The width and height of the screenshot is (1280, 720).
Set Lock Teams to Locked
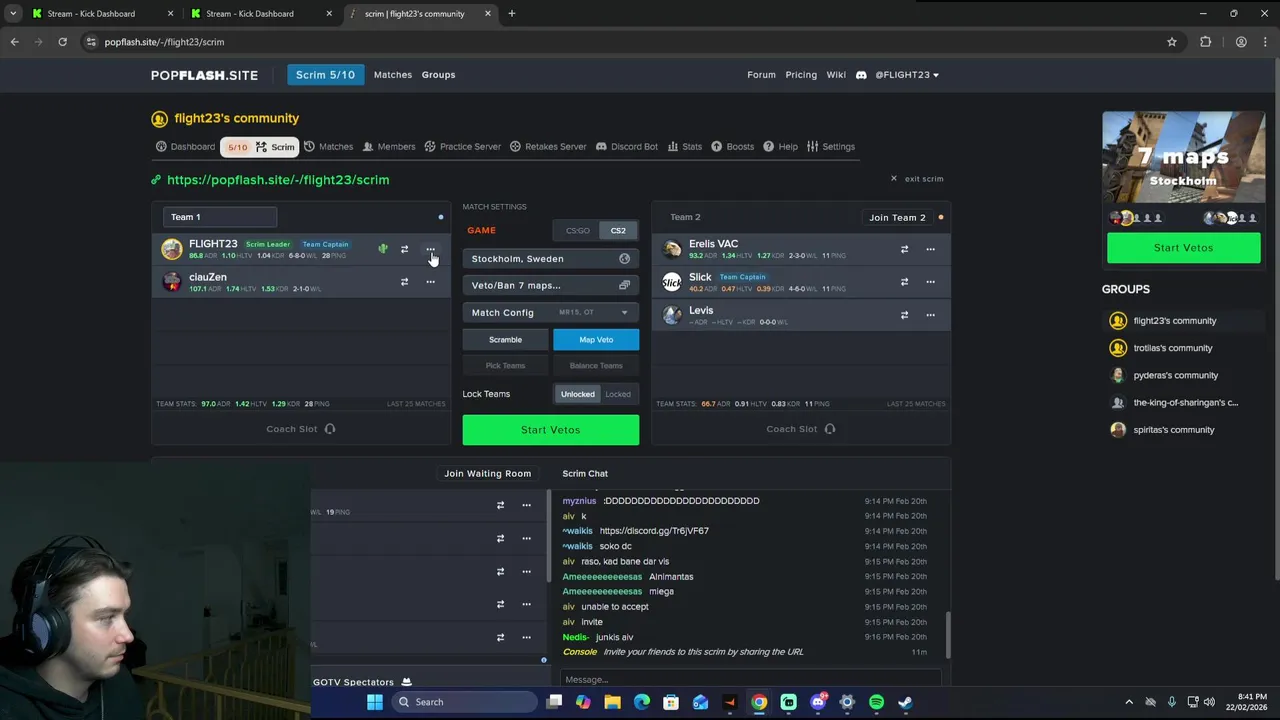(x=618, y=394)
